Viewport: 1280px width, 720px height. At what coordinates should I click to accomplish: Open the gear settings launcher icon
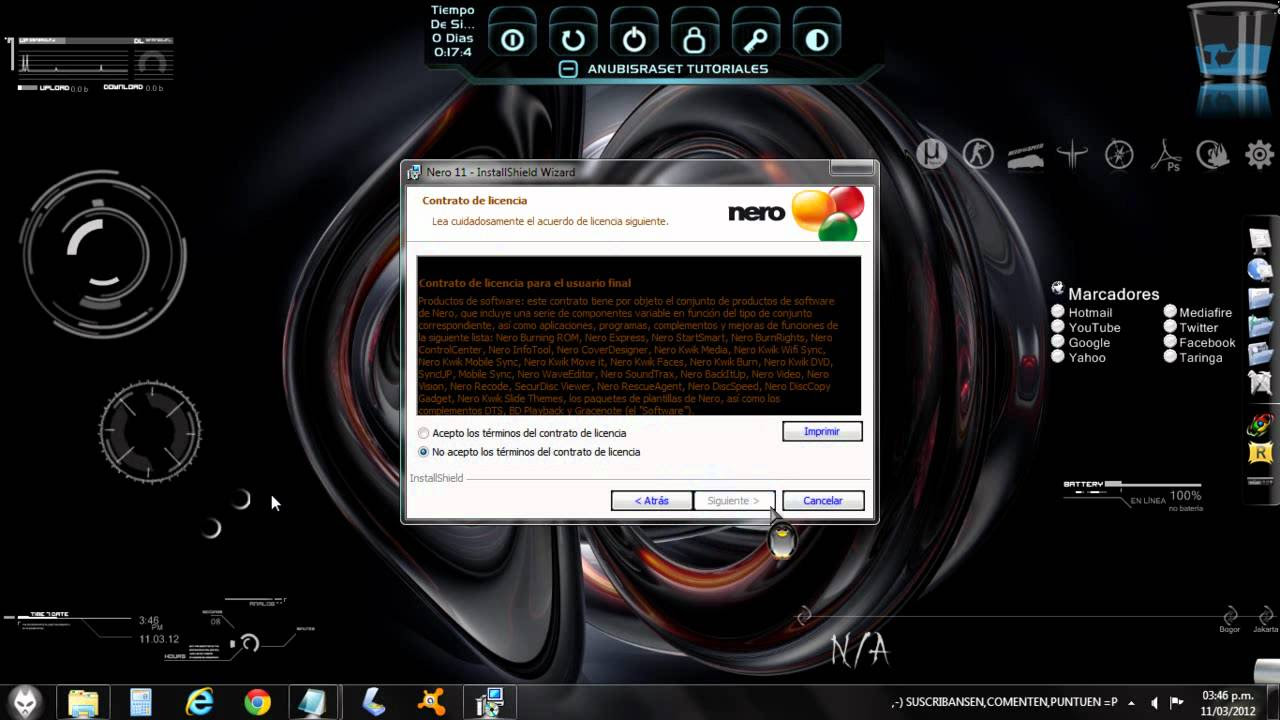click(1259, 154)
